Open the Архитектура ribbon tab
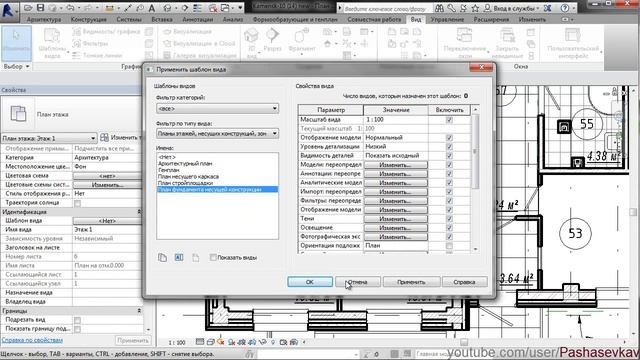Viewport: 640px width, 360px height. point(44,19)
